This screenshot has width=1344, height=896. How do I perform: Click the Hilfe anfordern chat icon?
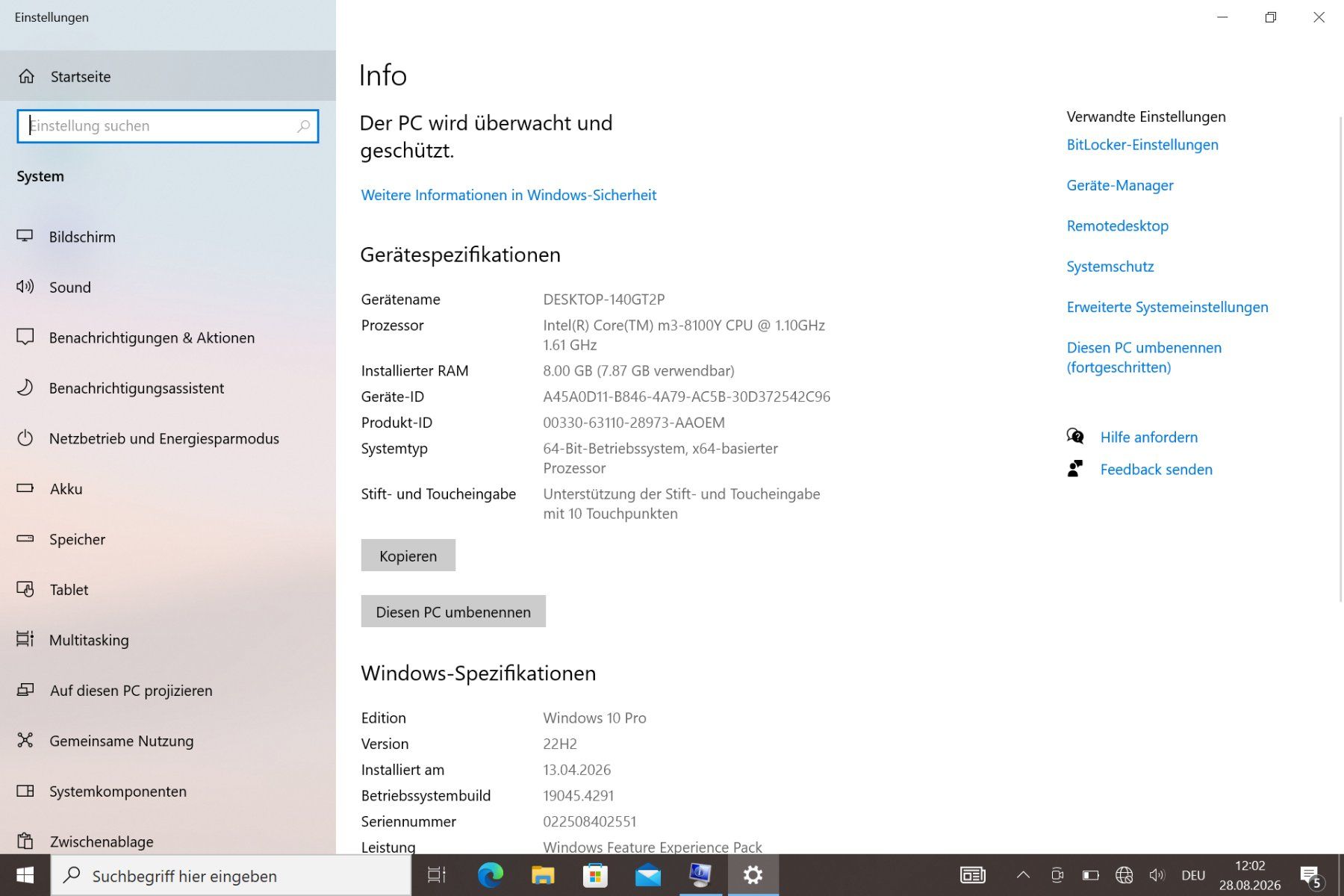[x=1075, y=436]
